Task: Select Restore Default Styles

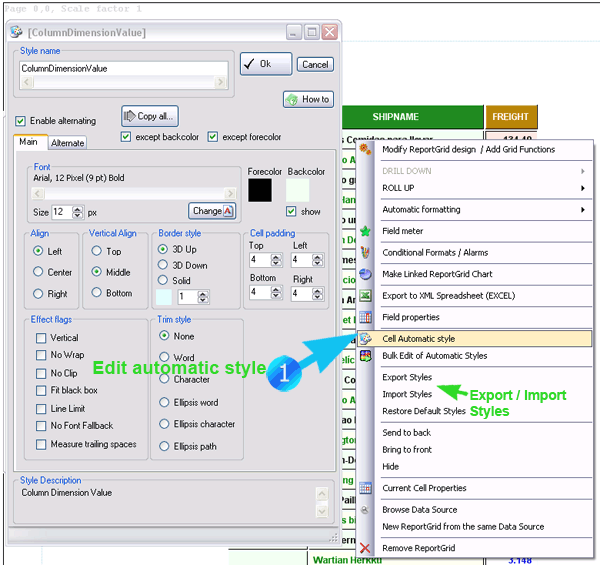Action: 424,411
